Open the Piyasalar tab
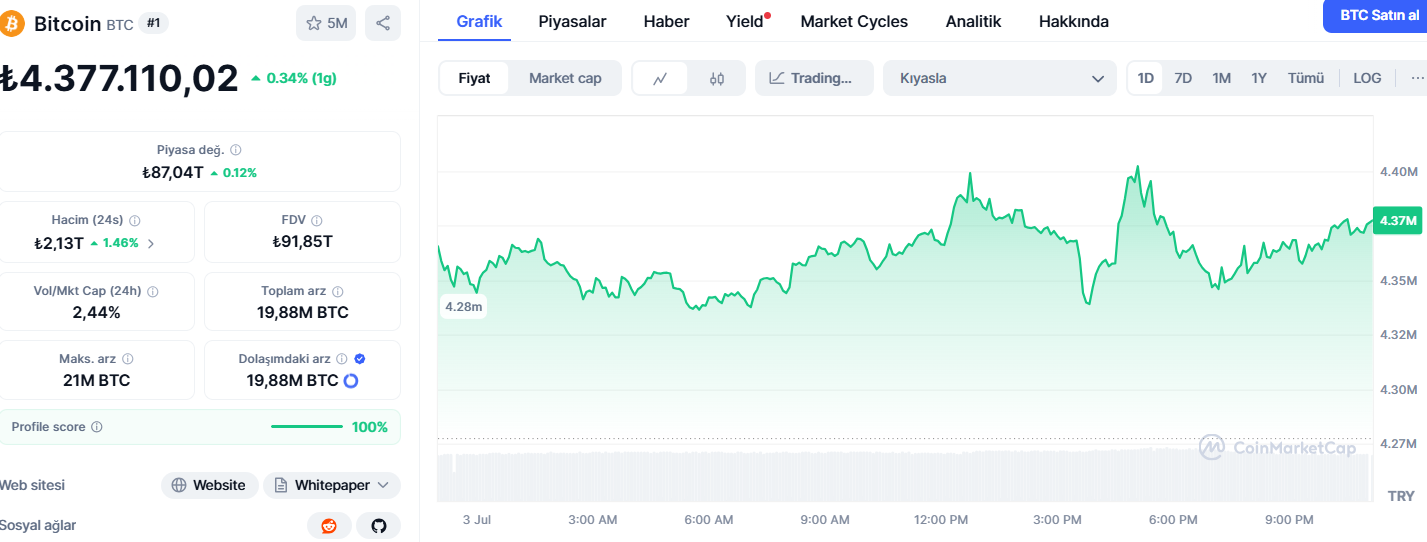Screen dimensions: 1427x542 (572, 21)
